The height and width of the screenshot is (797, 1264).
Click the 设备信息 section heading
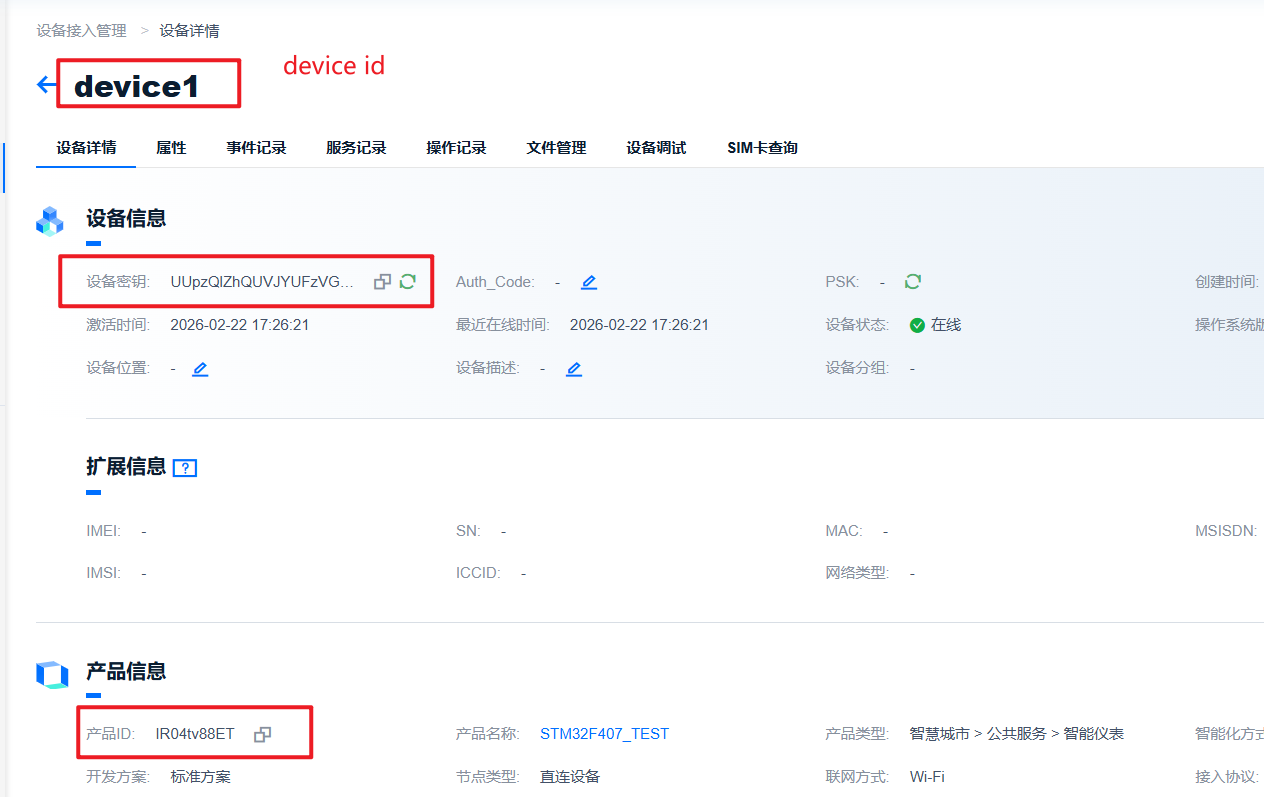click(126, 218)
